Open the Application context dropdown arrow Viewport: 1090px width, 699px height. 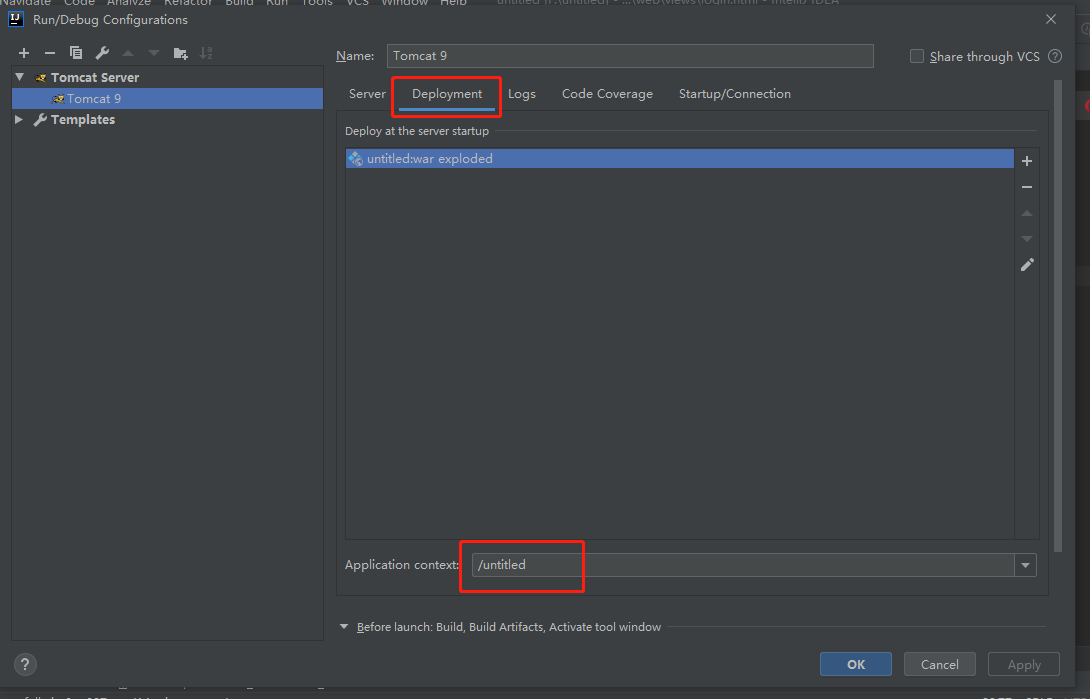pos(1025,565)
